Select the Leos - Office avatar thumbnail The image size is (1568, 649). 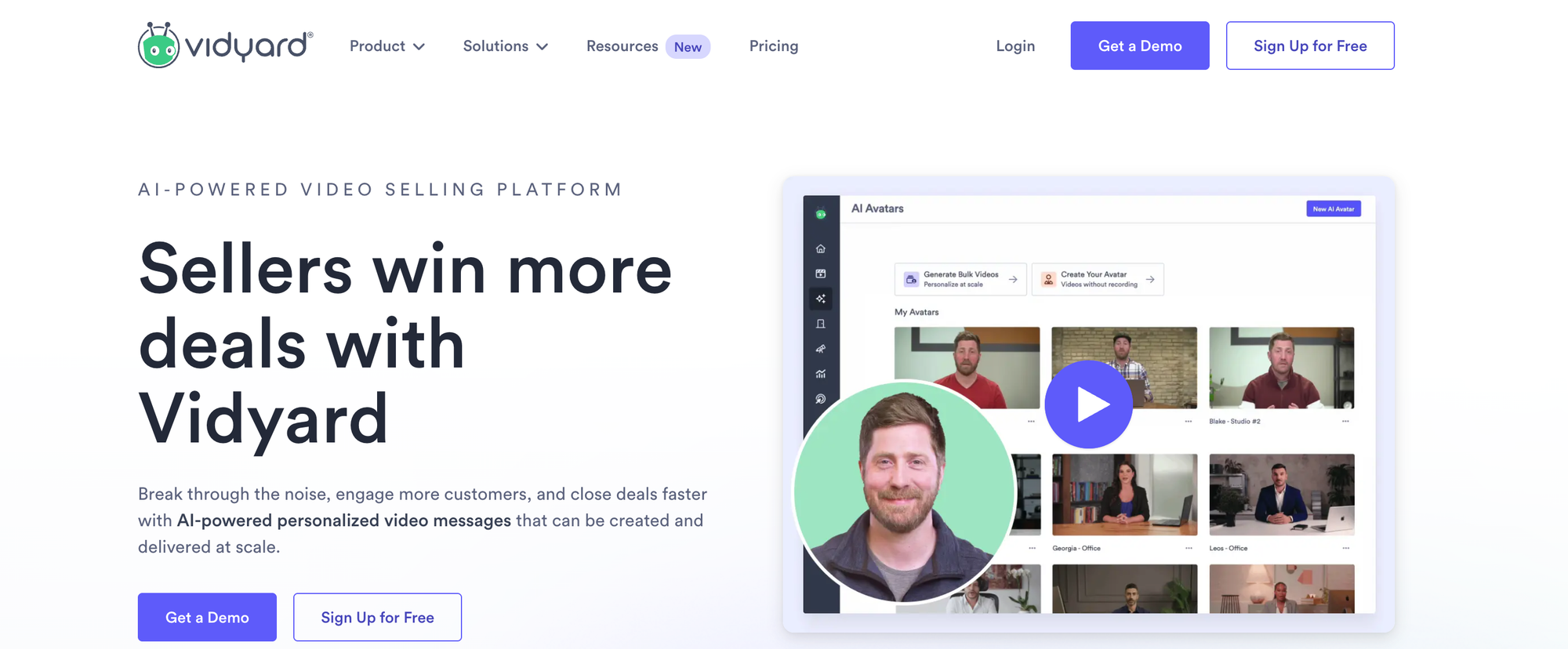tap(1282, 495)
